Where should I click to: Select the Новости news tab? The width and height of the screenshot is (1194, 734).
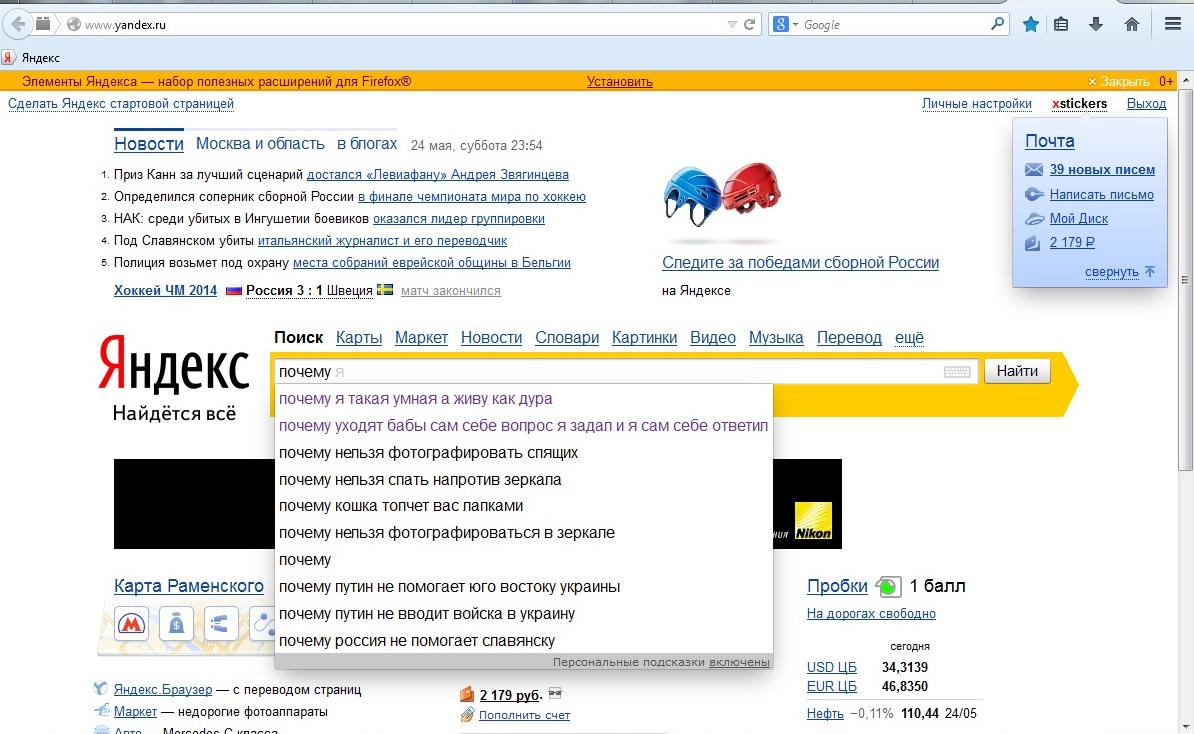click(x=149, y=144)
